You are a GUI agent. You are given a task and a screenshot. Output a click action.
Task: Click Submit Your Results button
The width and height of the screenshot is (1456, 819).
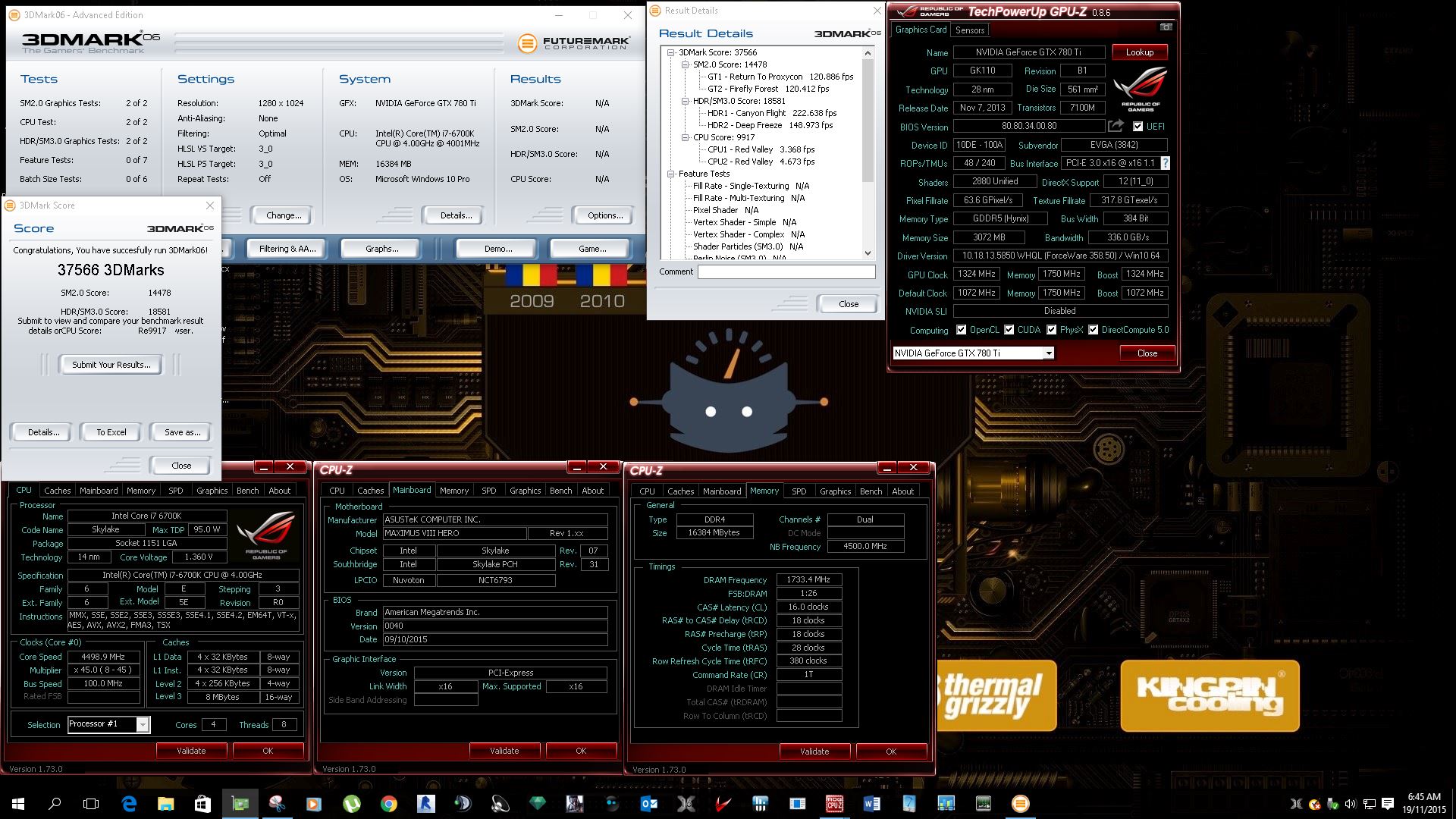(x=111, y=365)
